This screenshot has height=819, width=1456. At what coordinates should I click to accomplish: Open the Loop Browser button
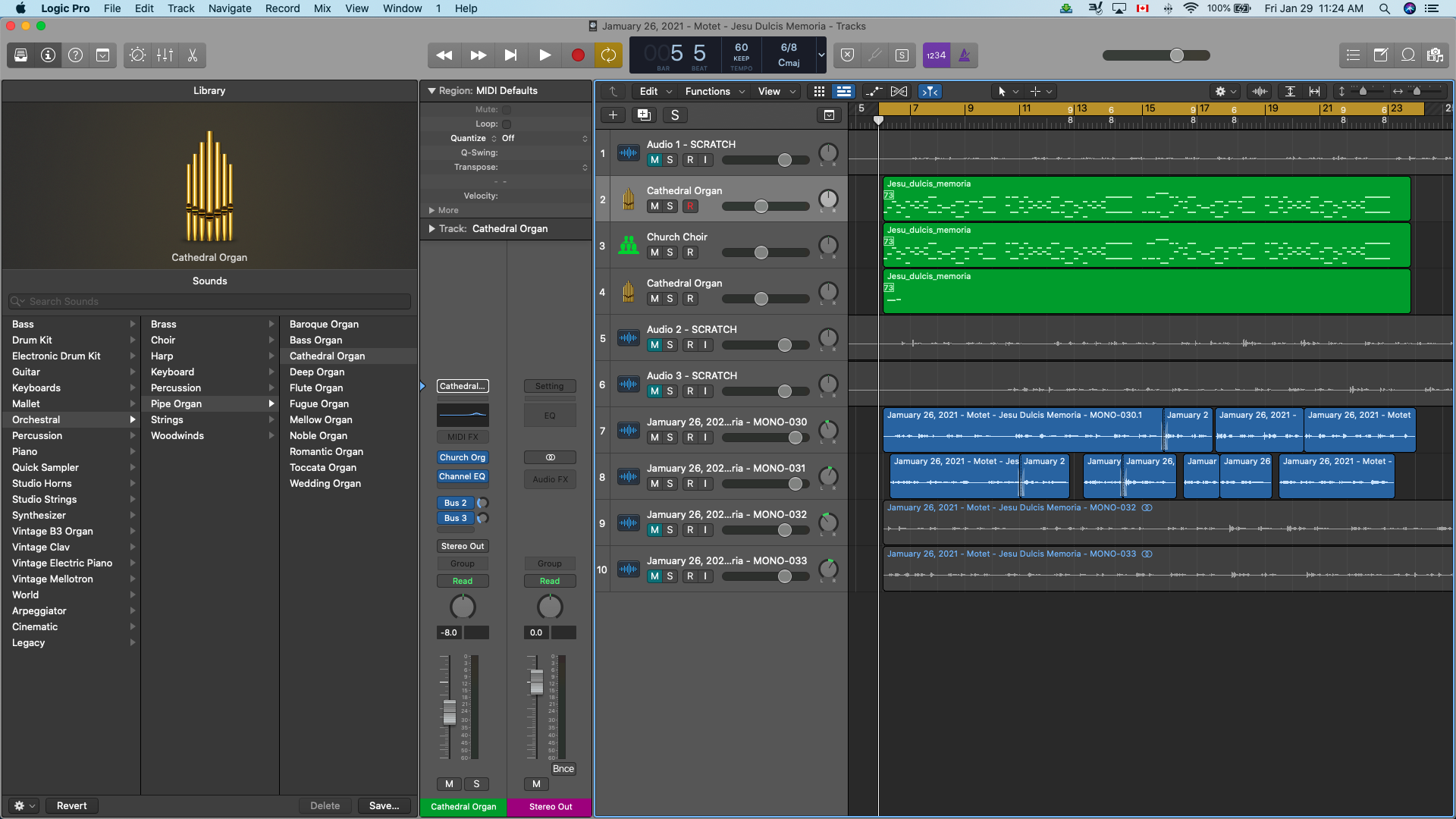[1407, 55]
